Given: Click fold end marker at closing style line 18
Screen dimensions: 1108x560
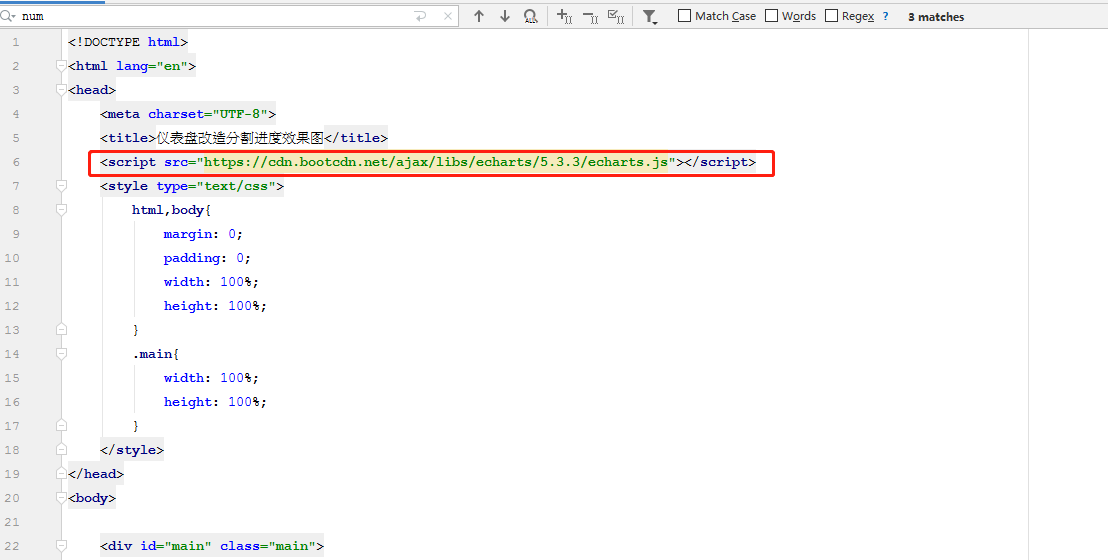Looking at the screenshot, I should point(61,450).
